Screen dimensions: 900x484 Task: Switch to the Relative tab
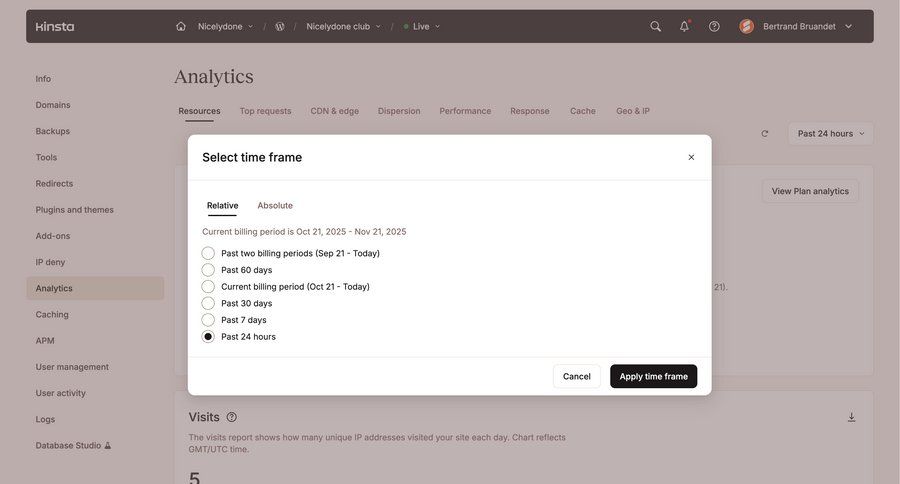223,206
